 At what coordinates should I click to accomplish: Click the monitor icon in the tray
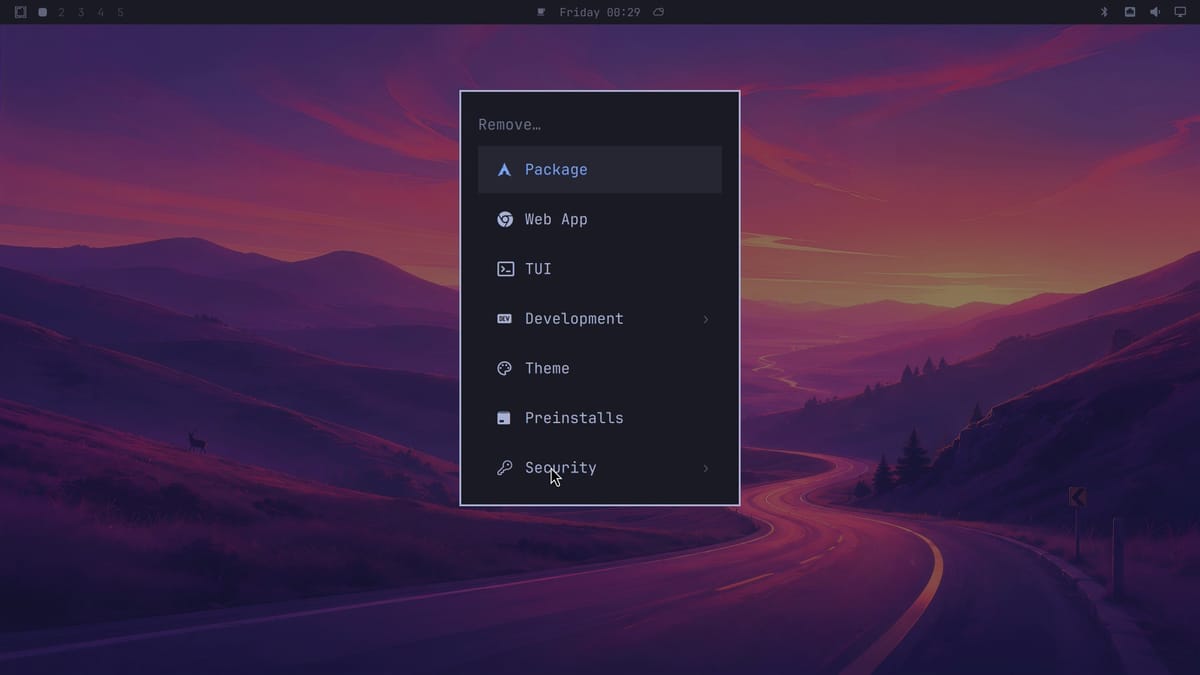[1180, 12]
